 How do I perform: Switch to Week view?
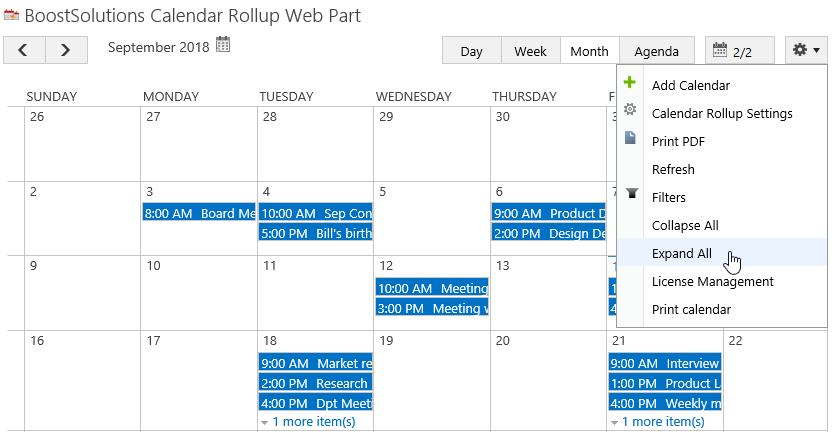[x=531, y=51]
